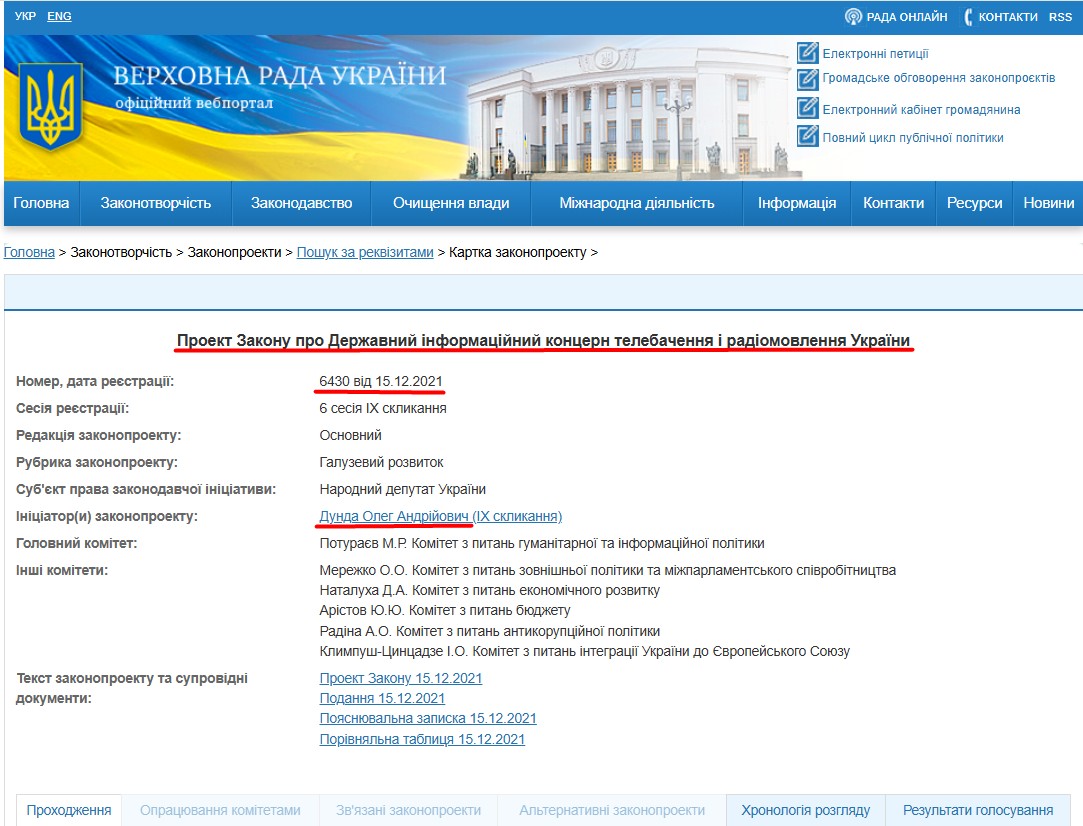
Task: Open the Законодавство menu
Action: pyautogui.click(x=301, y=203)
